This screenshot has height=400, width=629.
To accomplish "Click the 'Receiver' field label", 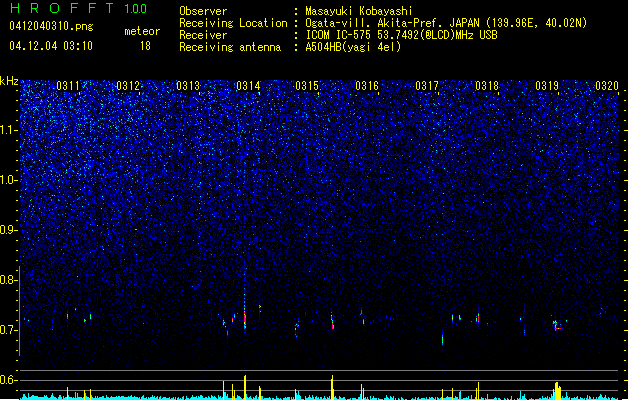I will (203, 35).
